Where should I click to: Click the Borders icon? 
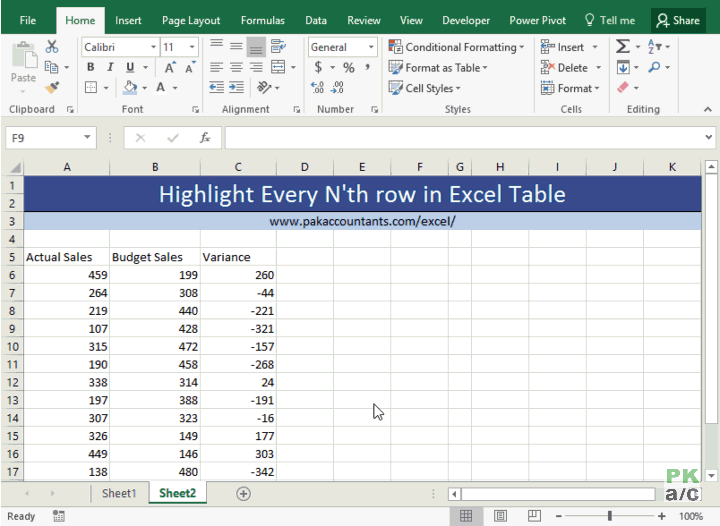click(x=91, y=87)
